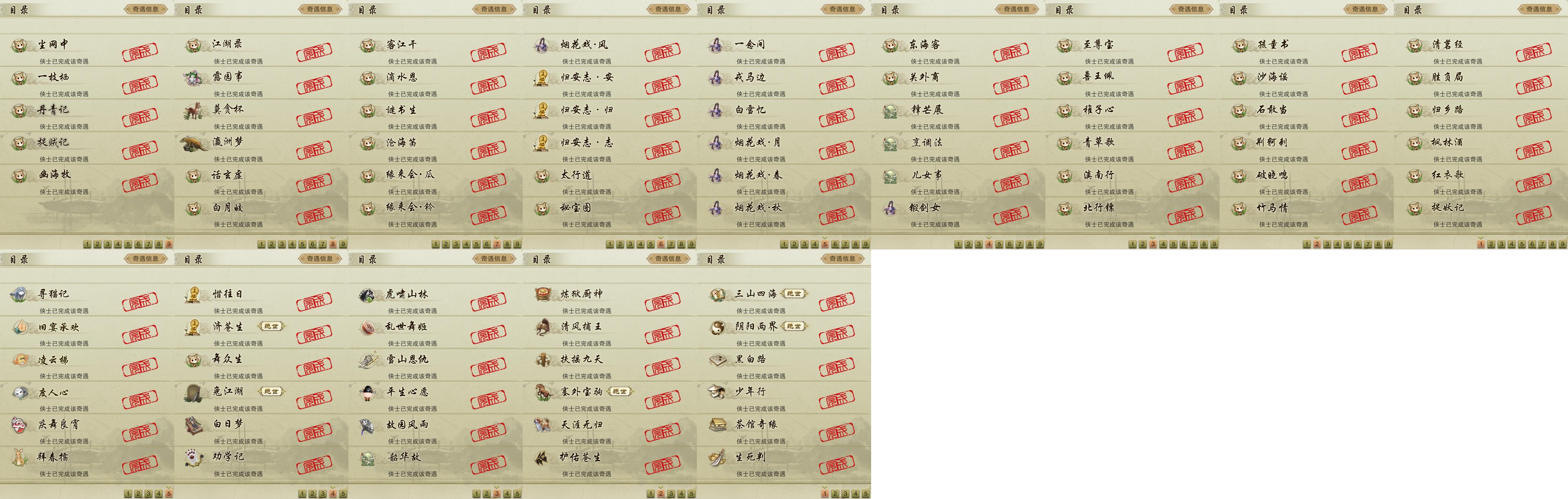Select the fox icon beside 莫贪杯

click(x=195, y=111)
